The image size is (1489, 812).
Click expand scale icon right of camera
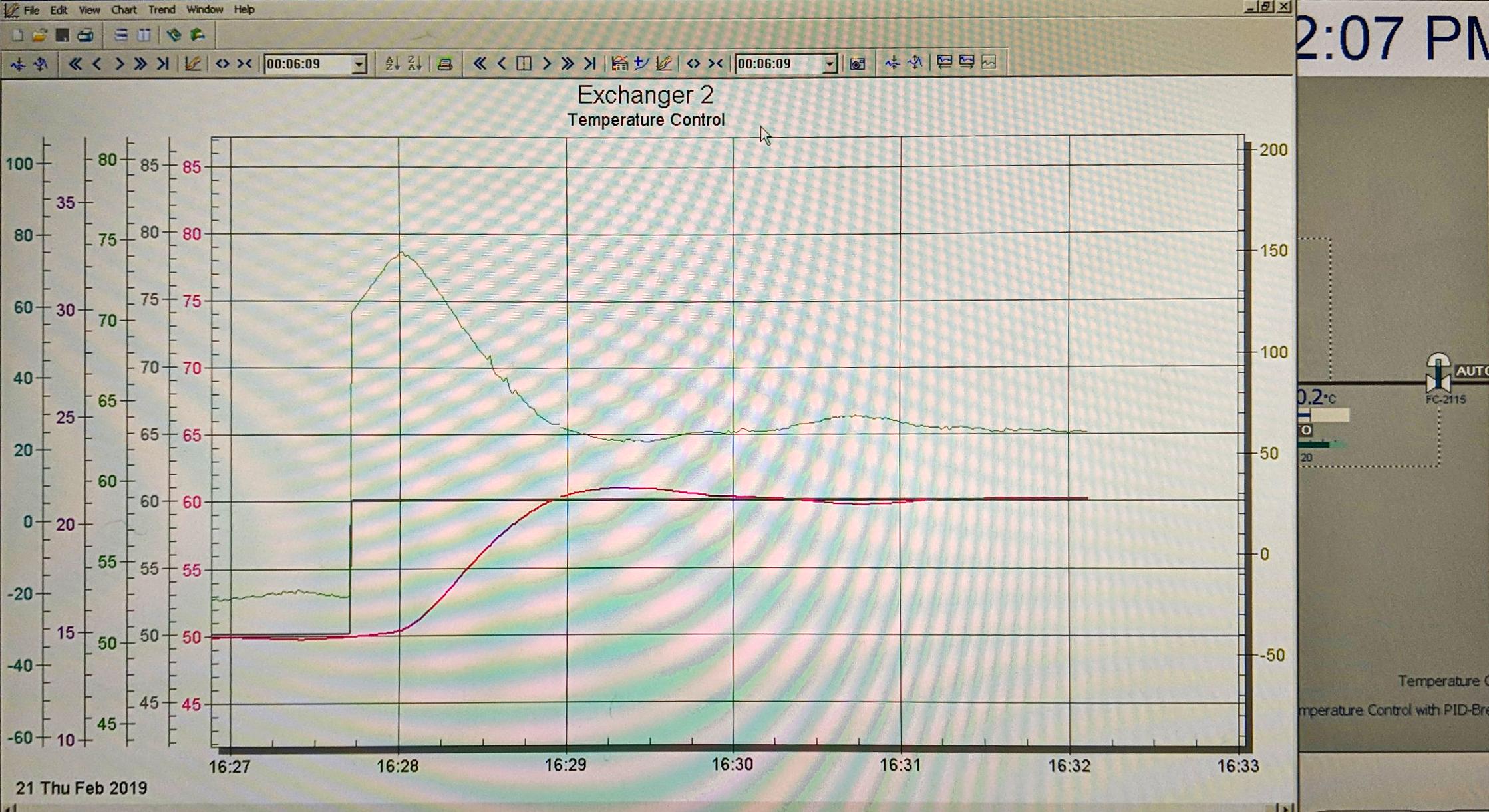[915, 63]
